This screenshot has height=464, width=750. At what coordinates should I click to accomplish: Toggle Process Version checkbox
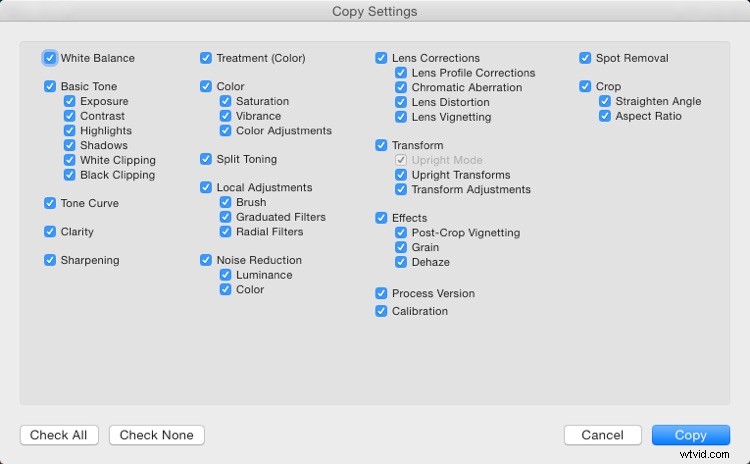[381, 294]
